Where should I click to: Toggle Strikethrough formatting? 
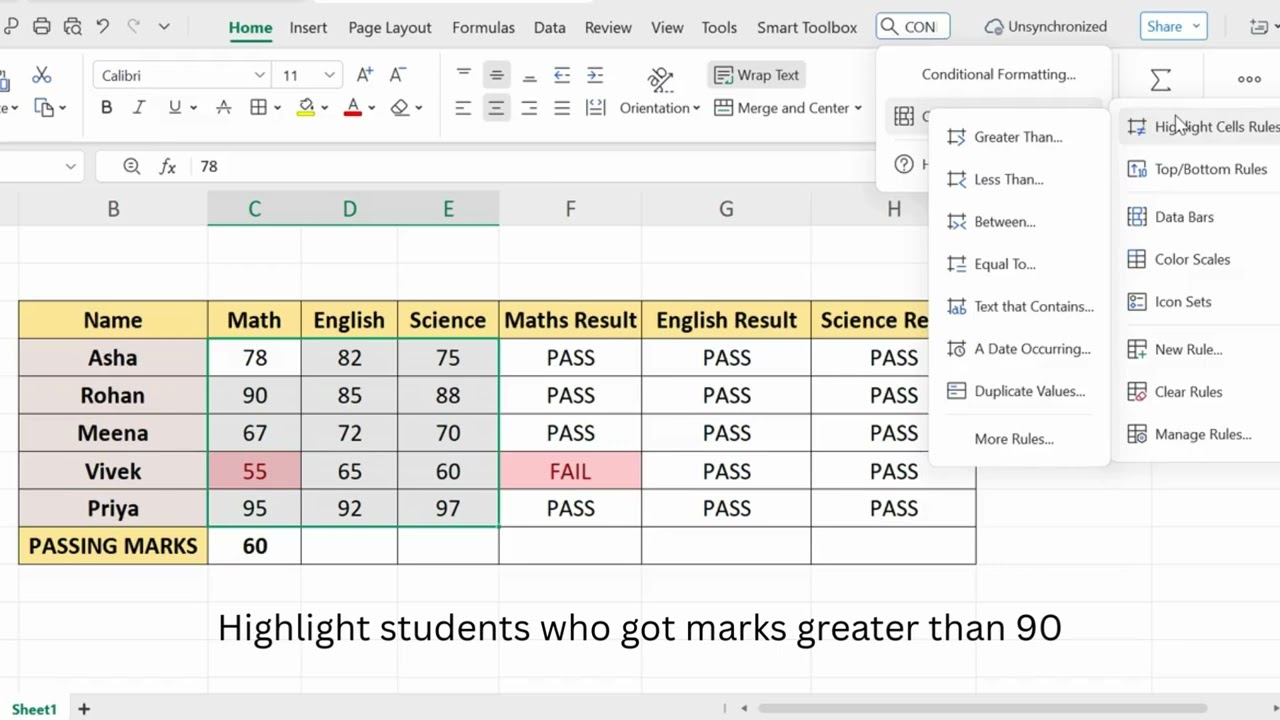point(224,107)
